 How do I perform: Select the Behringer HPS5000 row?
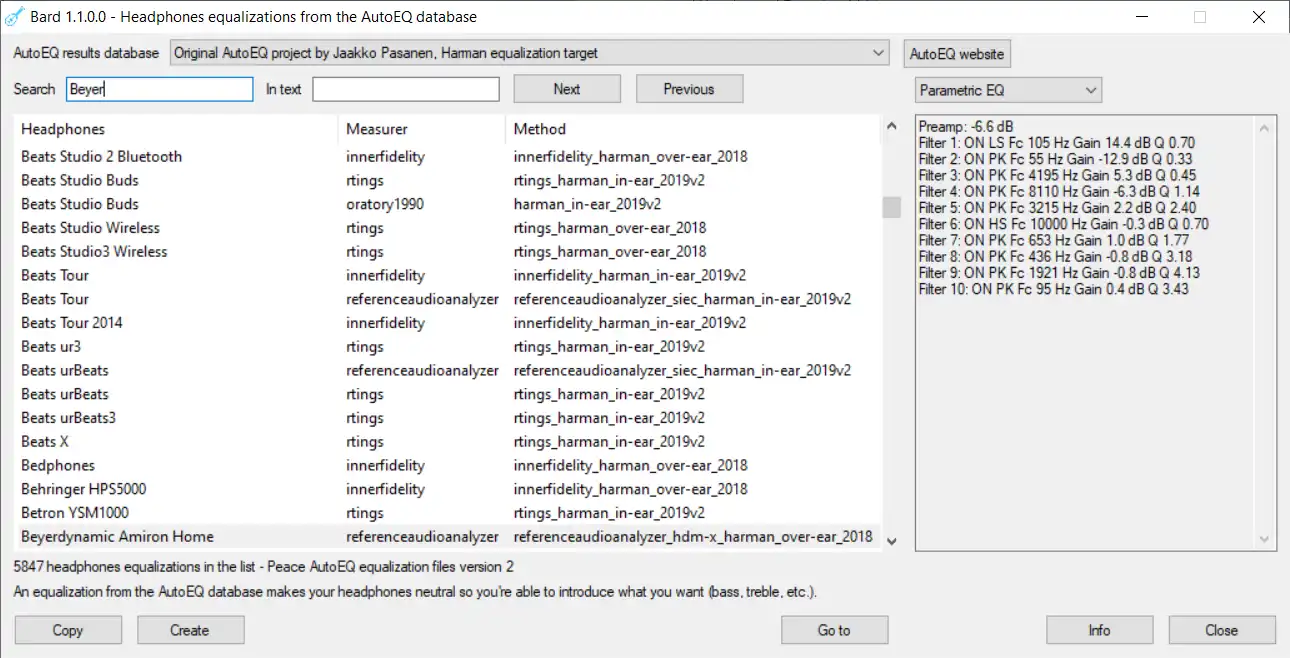pos(448,489)
